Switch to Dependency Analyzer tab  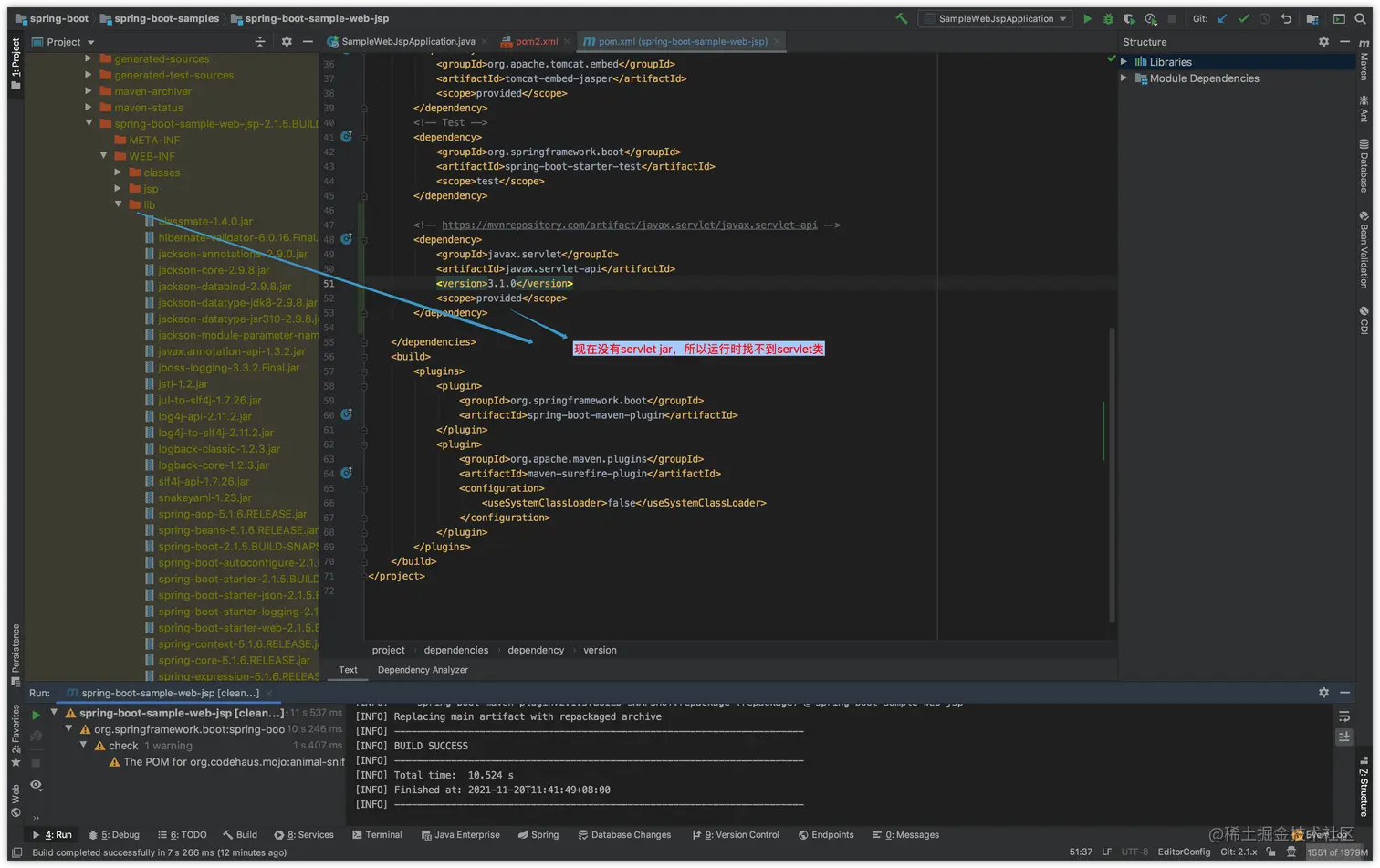pos(423,670)
